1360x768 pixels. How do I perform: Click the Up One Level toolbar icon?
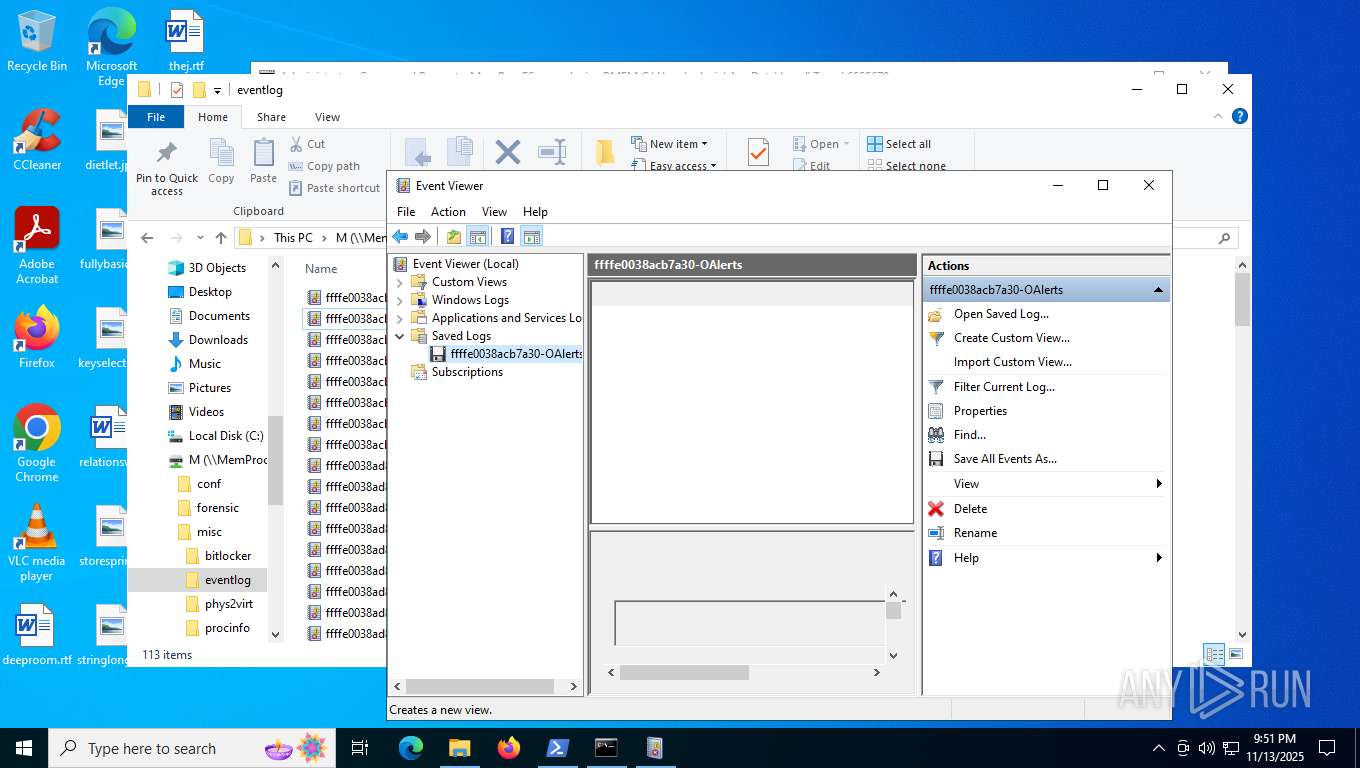(454, 237)
